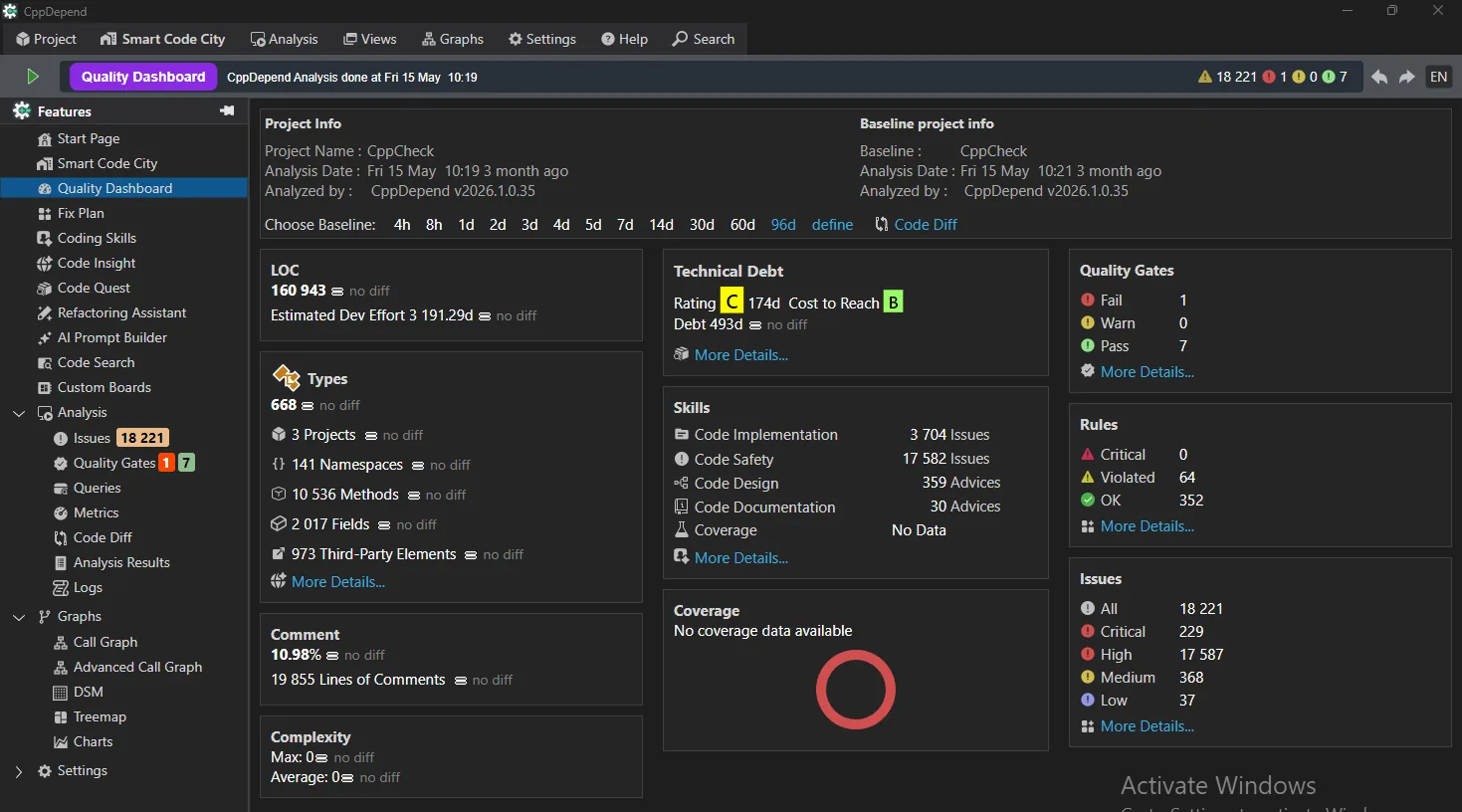1462x812 pixels.
Task: Click the Fix Plan icon in sidebar
Action: pyautogui.click(x=45, y=214)
